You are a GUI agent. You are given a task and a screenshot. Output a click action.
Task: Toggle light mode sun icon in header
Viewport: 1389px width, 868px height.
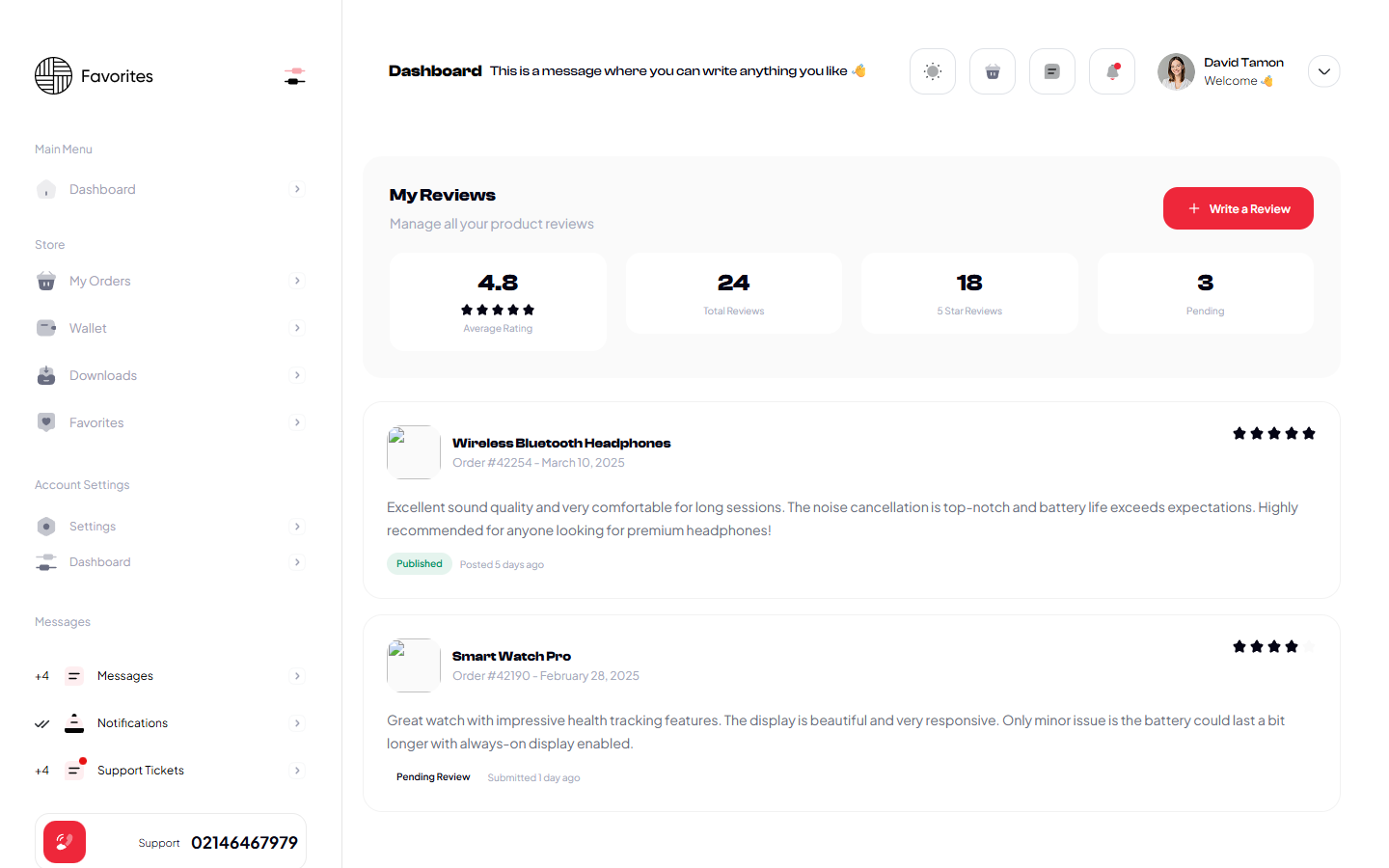tap(932, 71)
